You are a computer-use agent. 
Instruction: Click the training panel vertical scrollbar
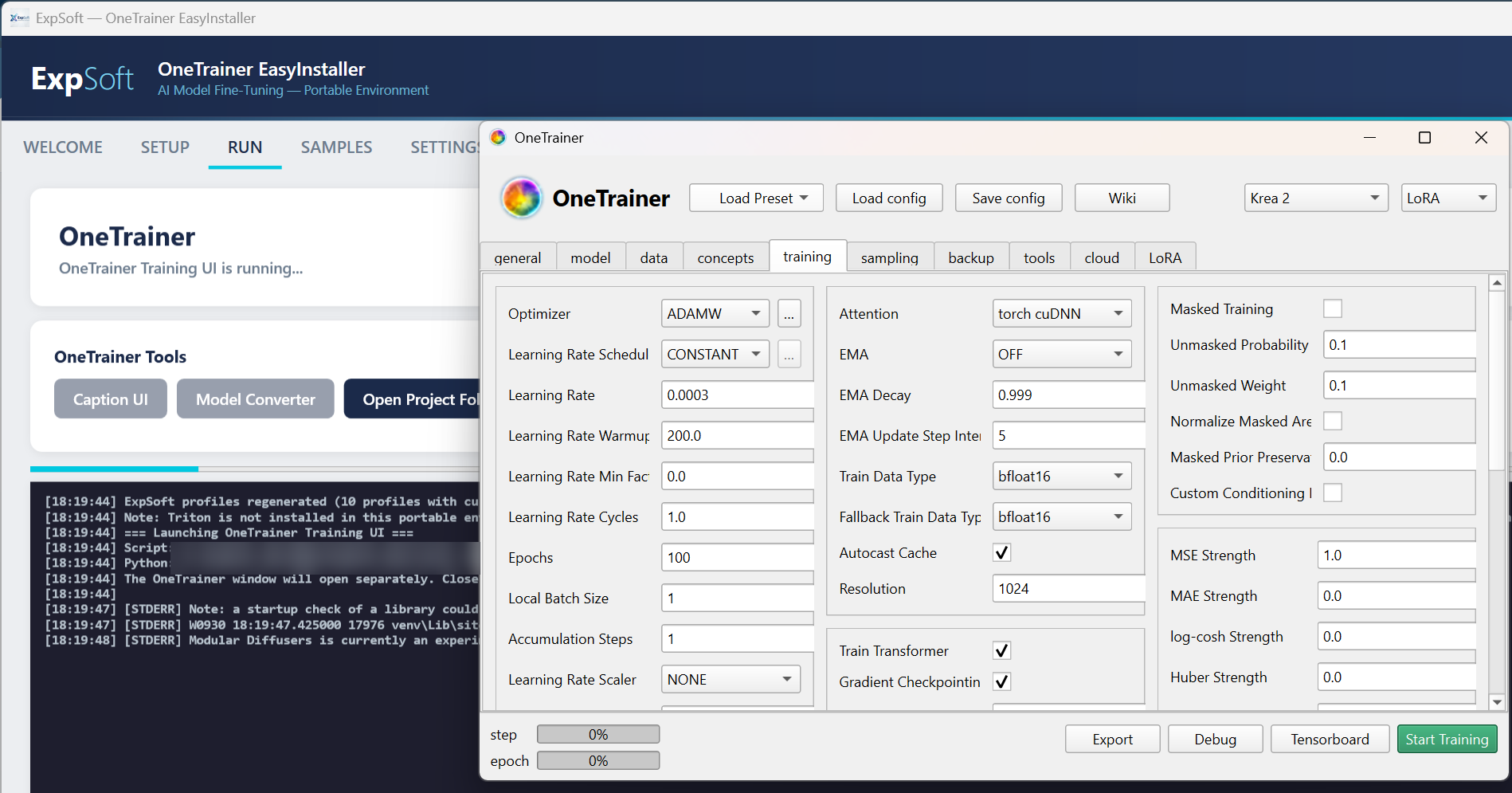coord(1497,383)
